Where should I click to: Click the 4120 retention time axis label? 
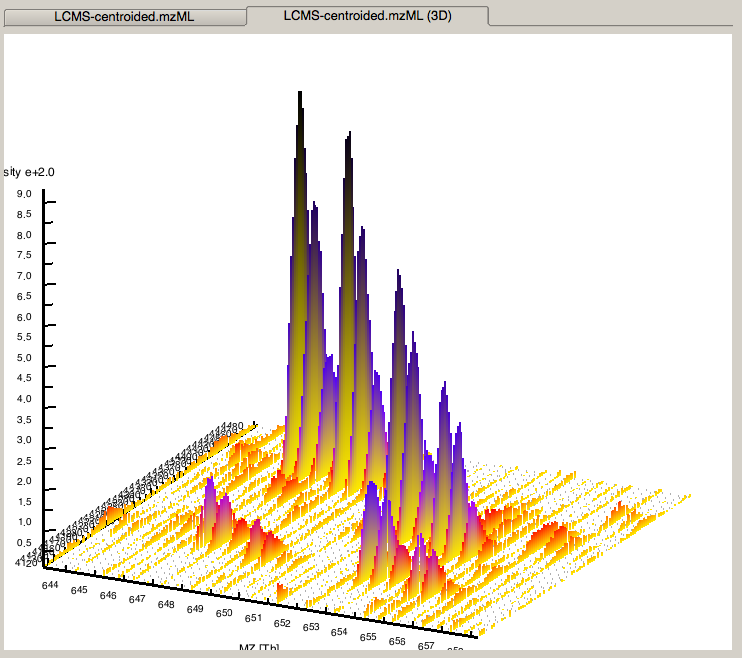tap(26, 563)
